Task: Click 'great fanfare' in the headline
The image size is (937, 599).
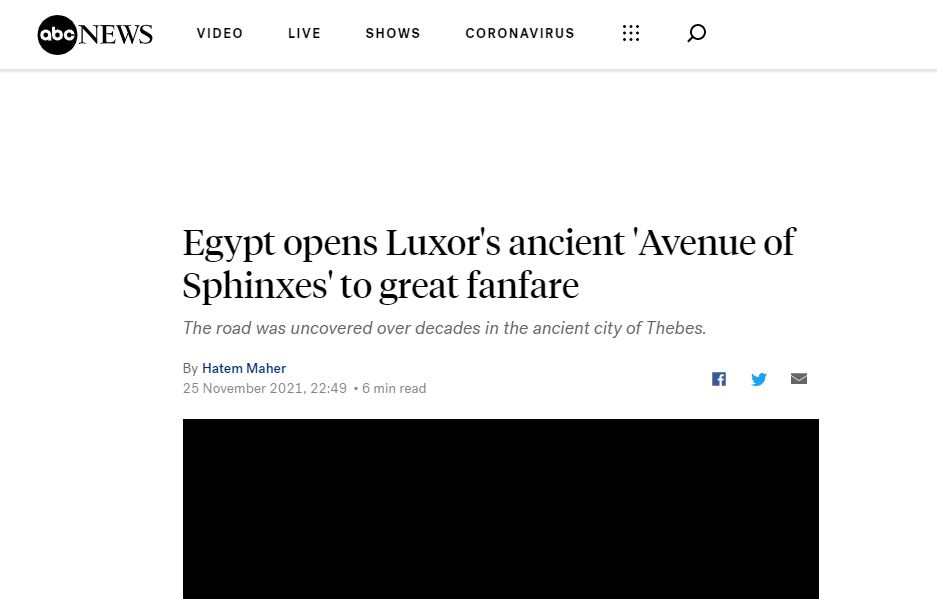Action: pos(479,286)
